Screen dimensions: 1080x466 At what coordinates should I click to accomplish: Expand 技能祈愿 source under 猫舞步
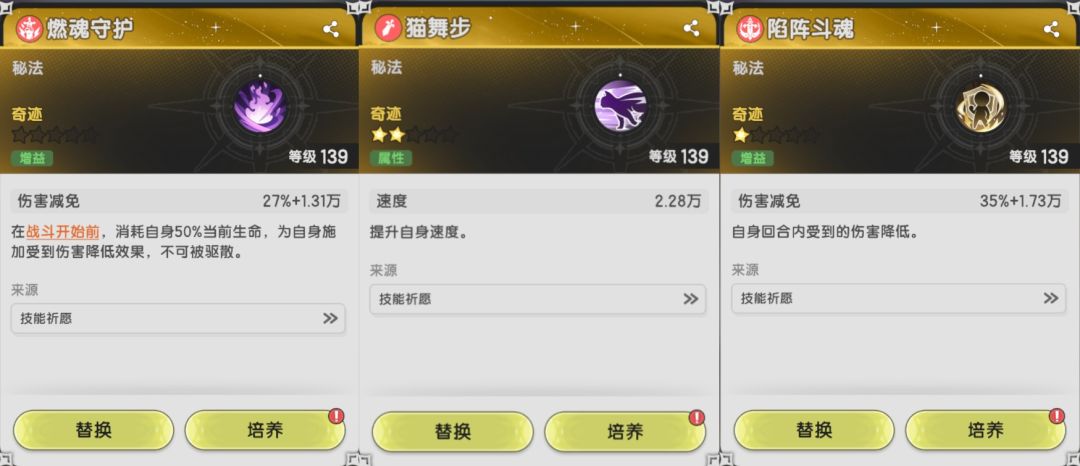pos(538,299)
